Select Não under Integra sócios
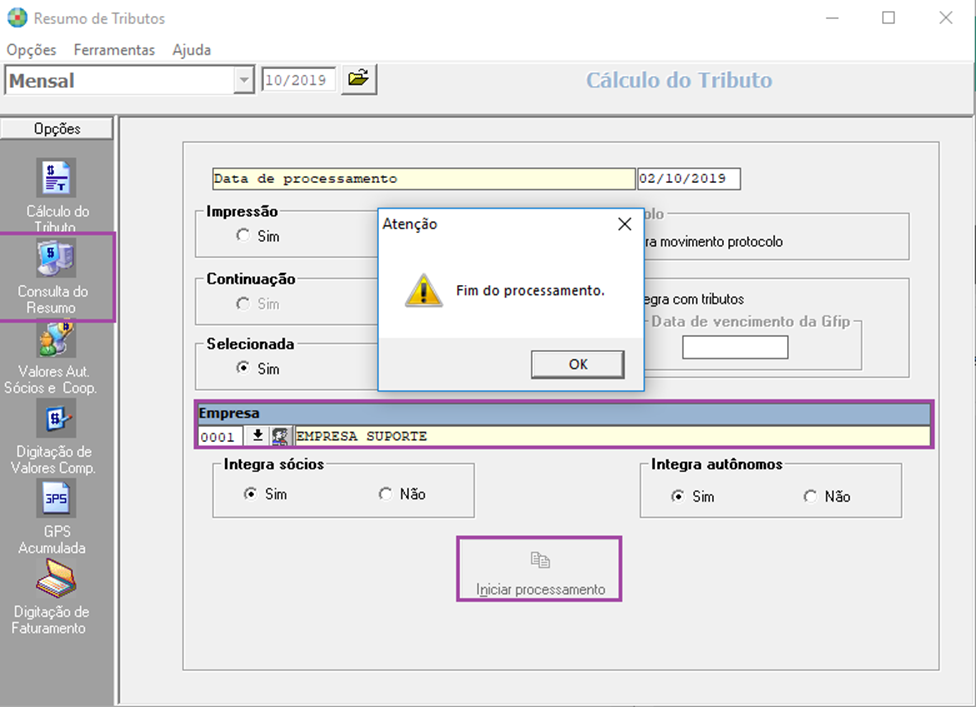 [385, 494]
